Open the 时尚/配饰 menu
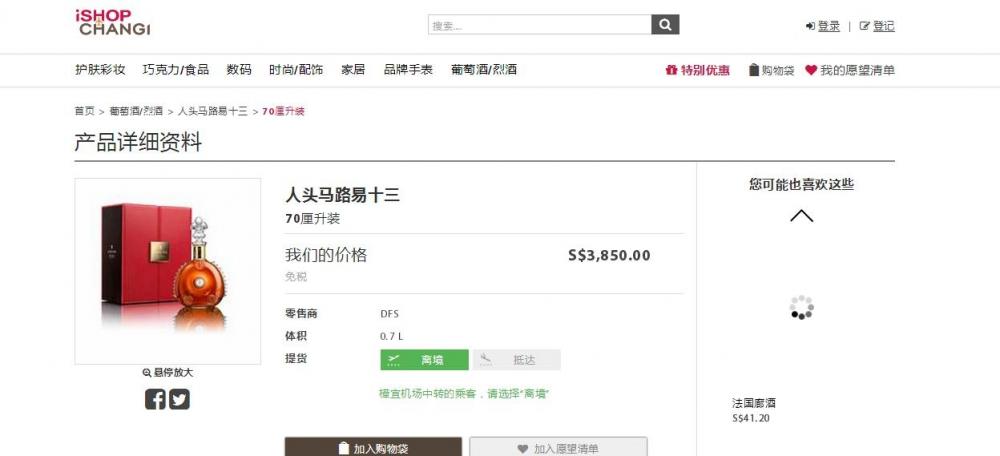 (x=296, y=70)
